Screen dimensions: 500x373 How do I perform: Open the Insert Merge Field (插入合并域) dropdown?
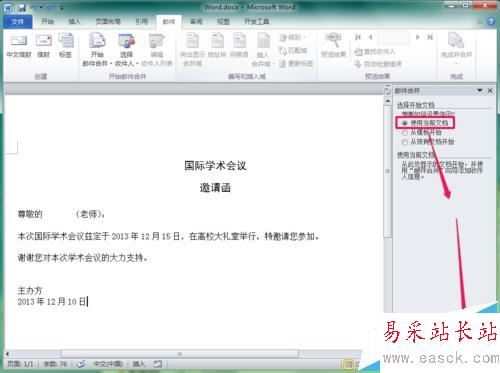pyautogui.click(x=263, y=49)
